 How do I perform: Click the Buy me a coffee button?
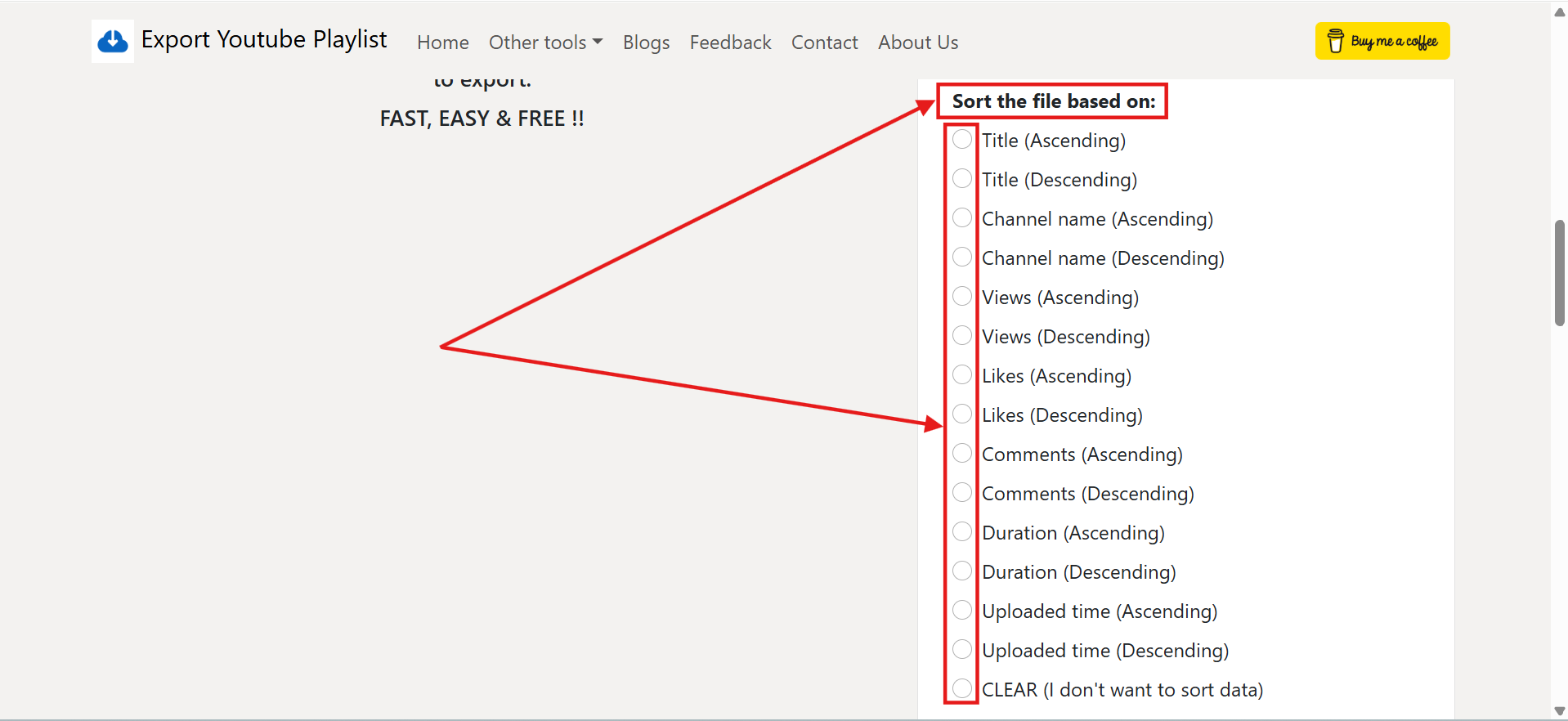coord(1382,41)
